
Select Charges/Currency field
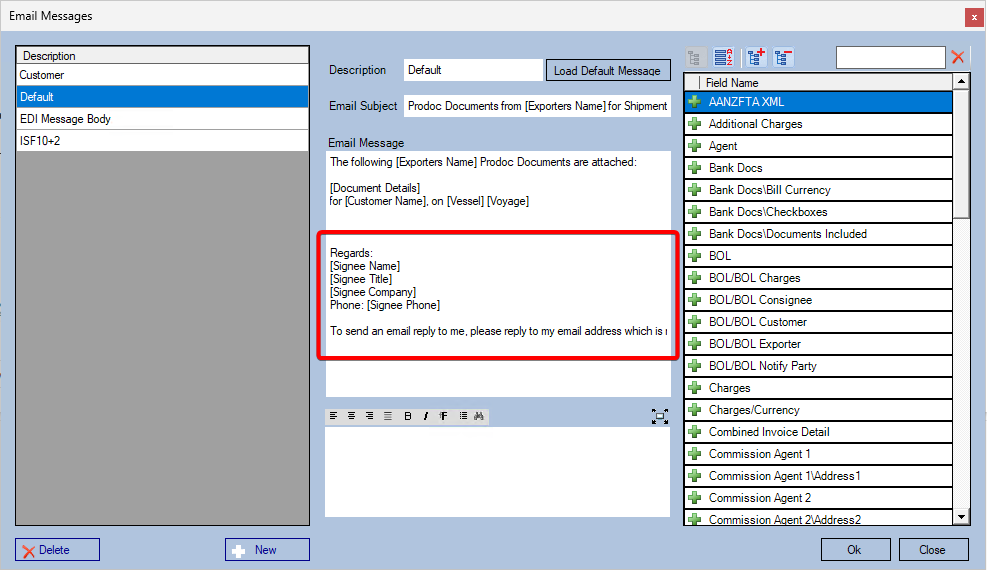pos(818,410)
